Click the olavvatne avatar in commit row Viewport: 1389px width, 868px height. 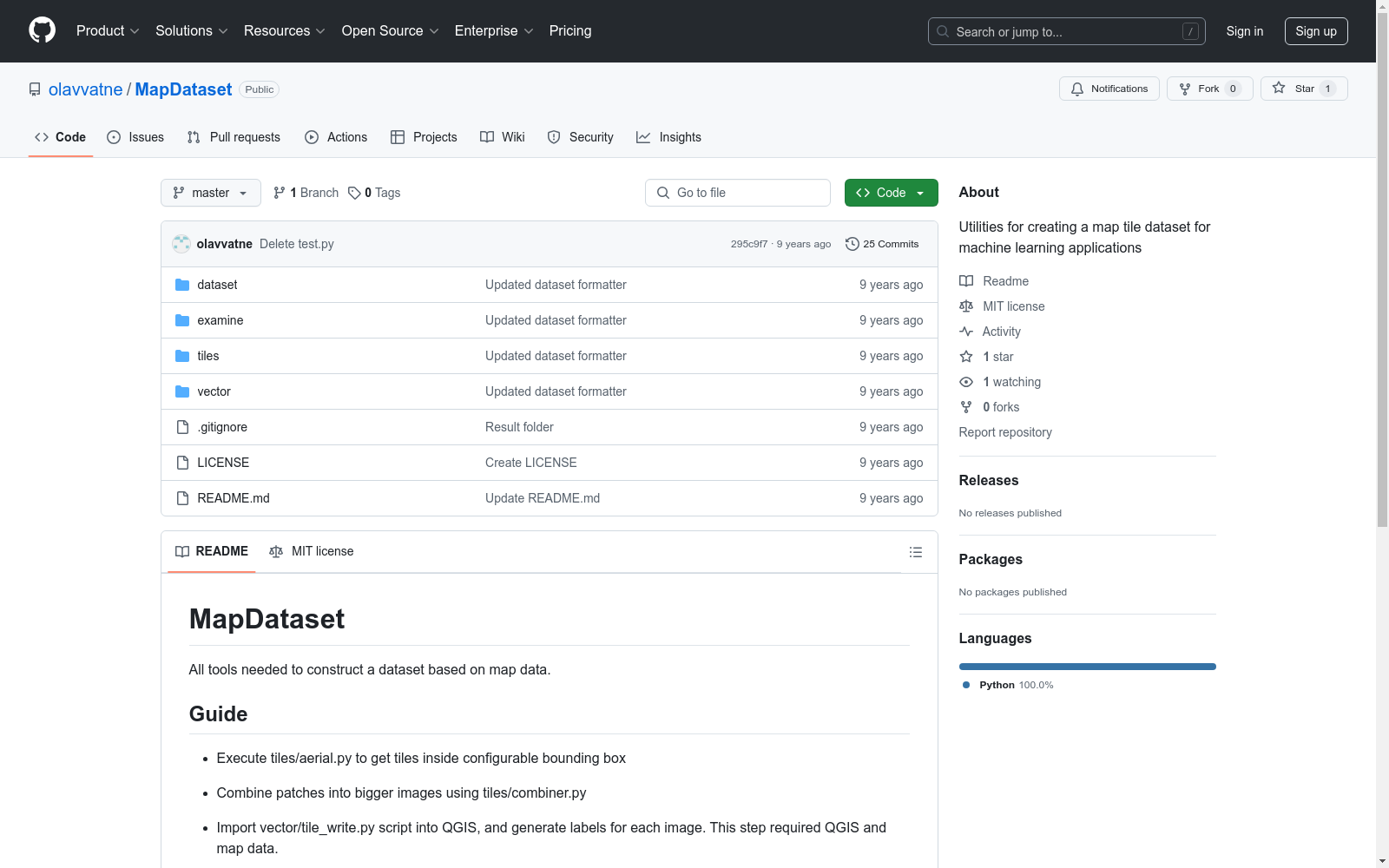coord(181,244)
